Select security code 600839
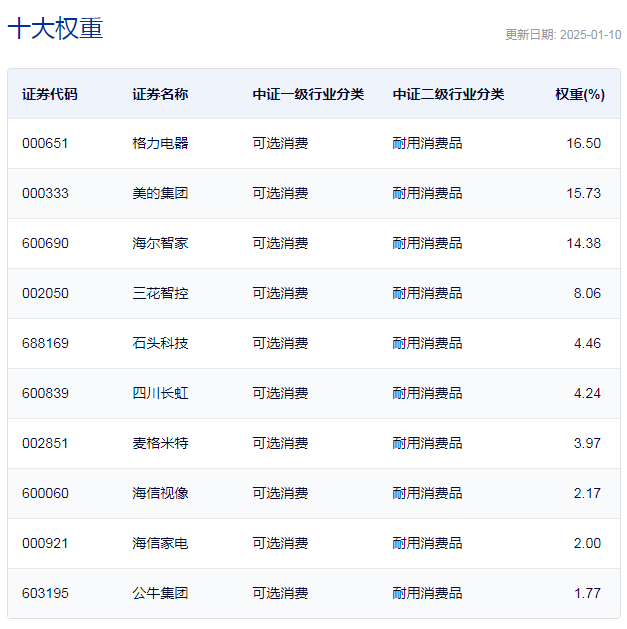Image resolution: width=627 pixels, height=629 pixels. [45, 393]
